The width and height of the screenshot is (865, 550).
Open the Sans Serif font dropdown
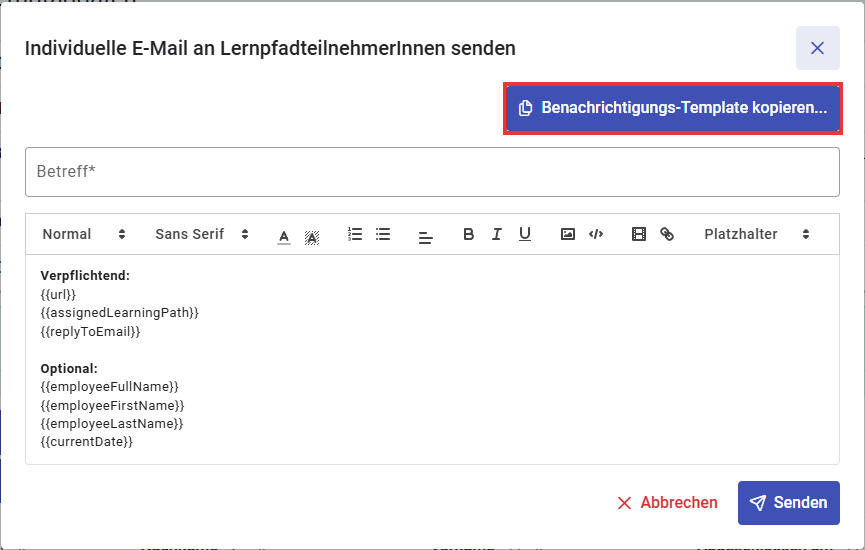[x=202, y=235]
